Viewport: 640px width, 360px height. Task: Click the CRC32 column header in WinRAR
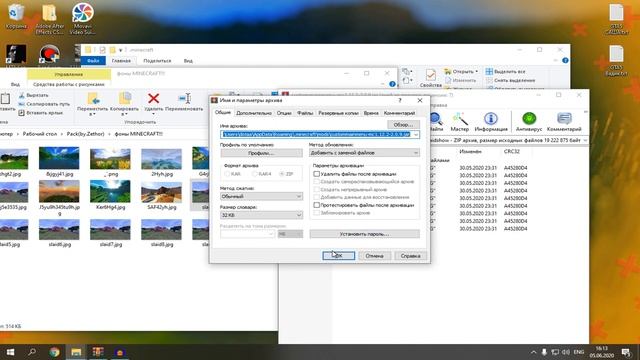(x=511, y=151)
